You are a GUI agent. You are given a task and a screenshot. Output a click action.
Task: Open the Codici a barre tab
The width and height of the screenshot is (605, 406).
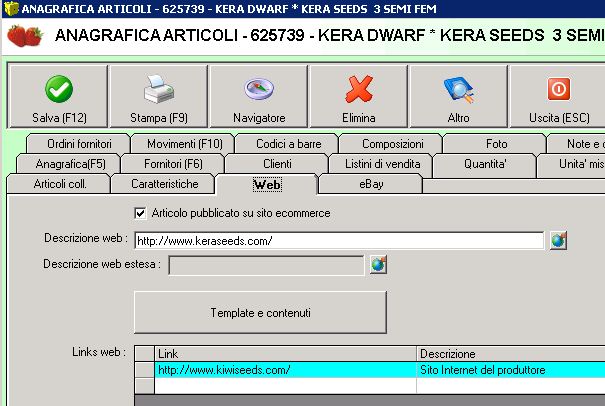[x=288, y=144]
